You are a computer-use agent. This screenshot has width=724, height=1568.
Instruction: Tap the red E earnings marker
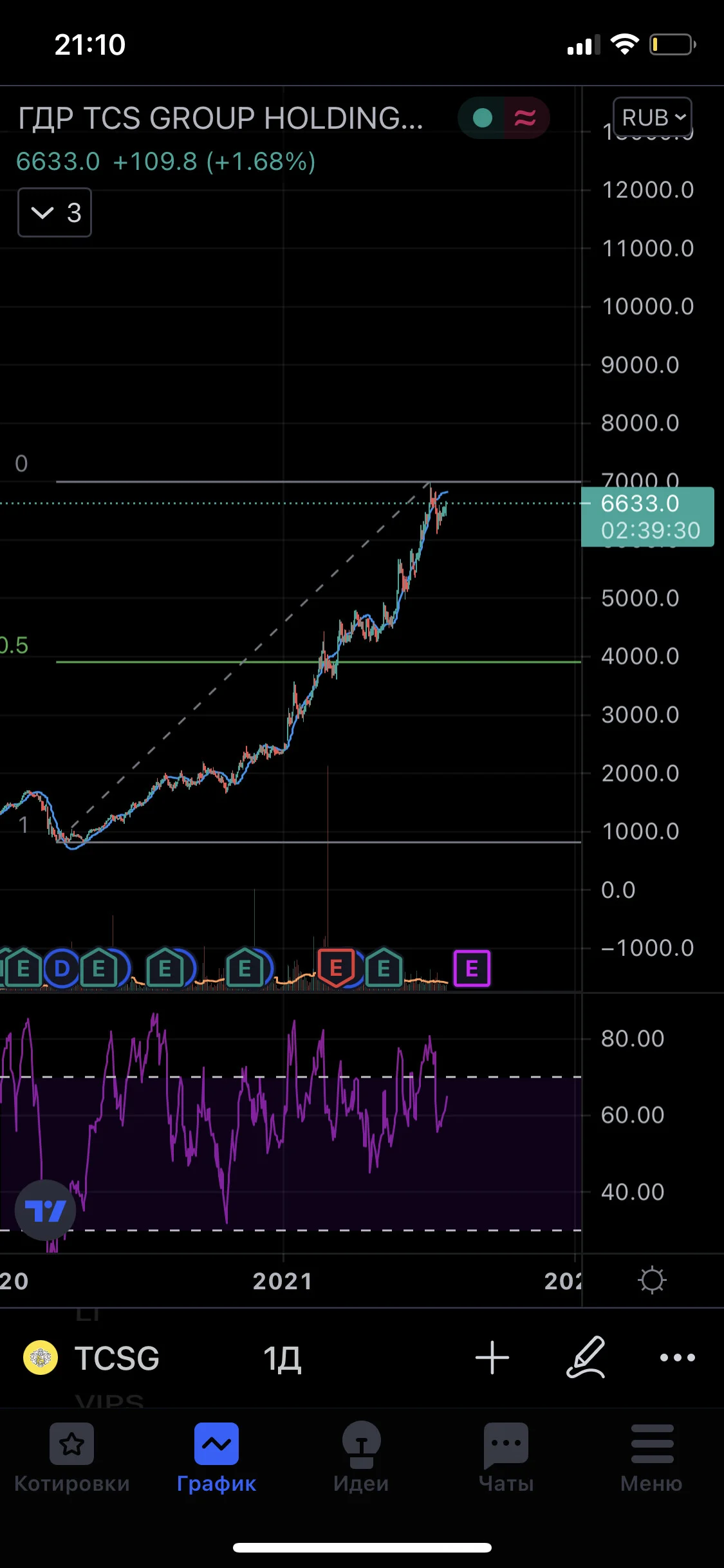pos(336,967)
